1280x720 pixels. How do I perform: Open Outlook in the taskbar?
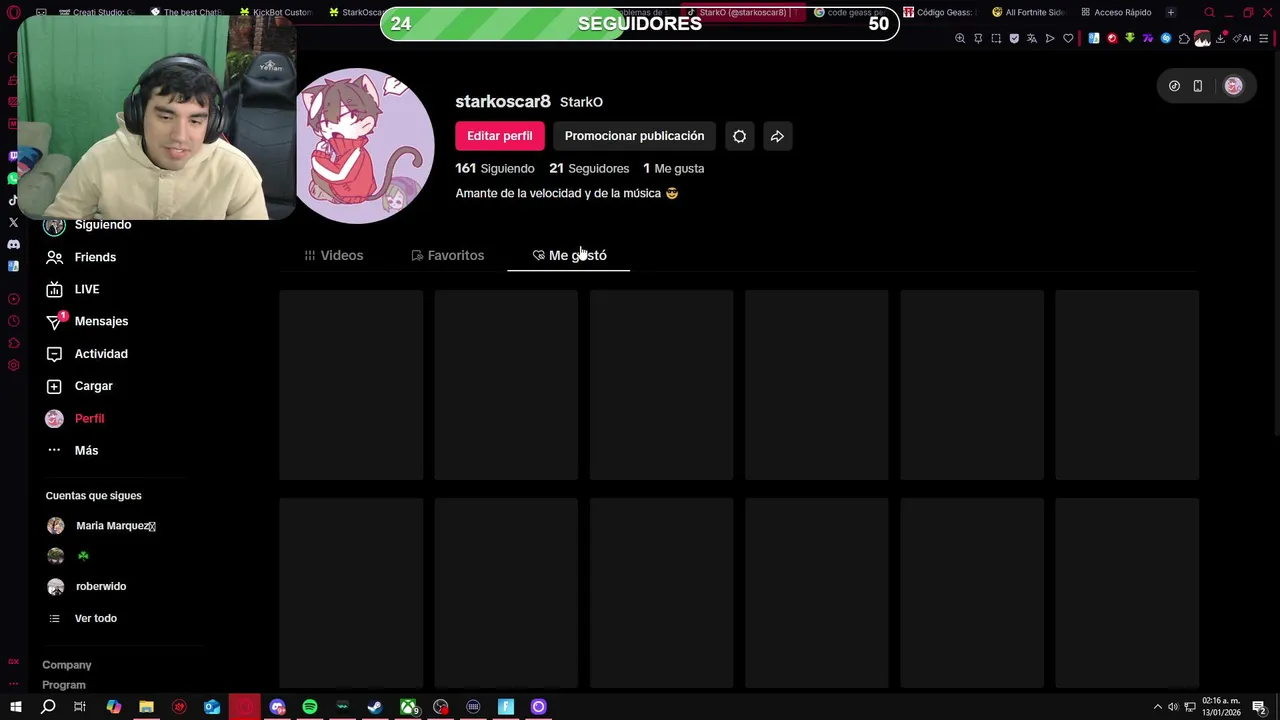(212, 707)
